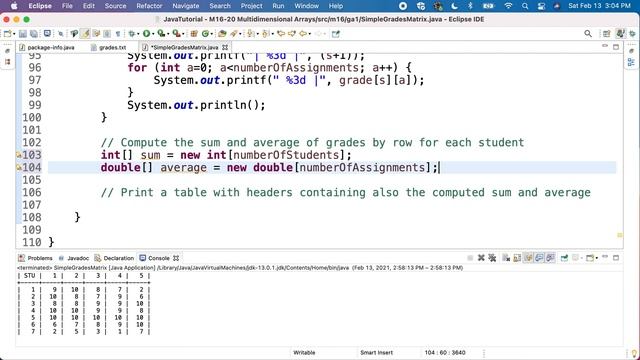
Task: Click the Open Type folder icon
Action: [222, 34]
